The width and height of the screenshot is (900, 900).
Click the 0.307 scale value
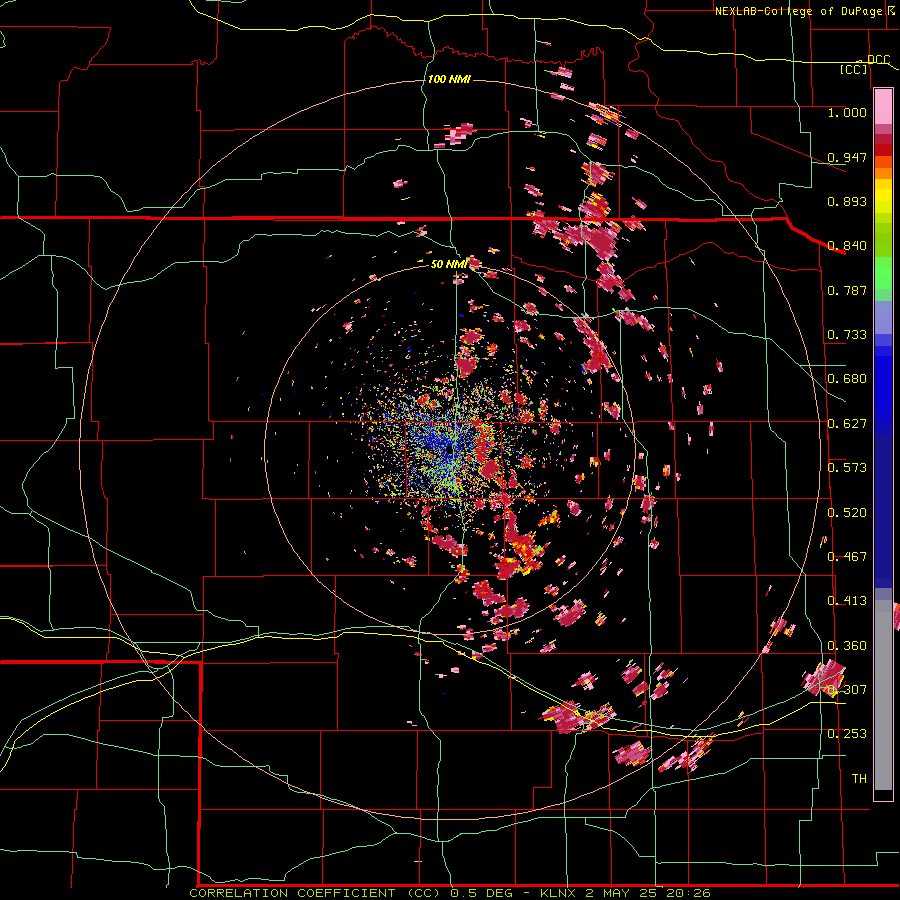click(x=847, y=690)
